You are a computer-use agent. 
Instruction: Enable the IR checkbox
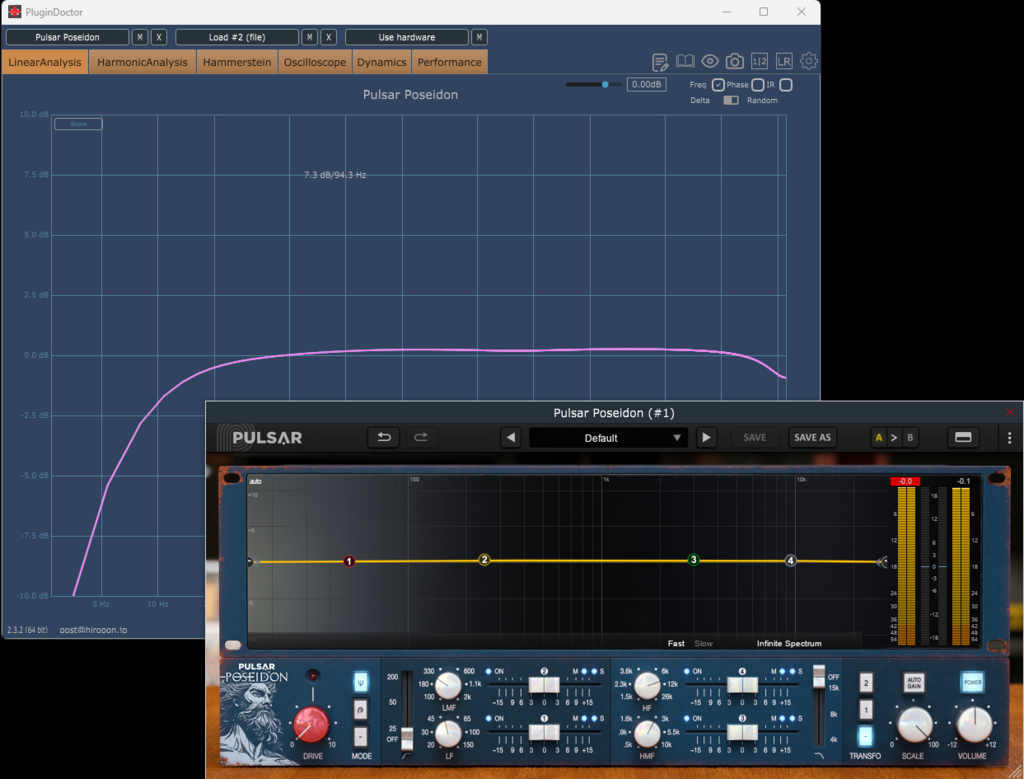786,85
